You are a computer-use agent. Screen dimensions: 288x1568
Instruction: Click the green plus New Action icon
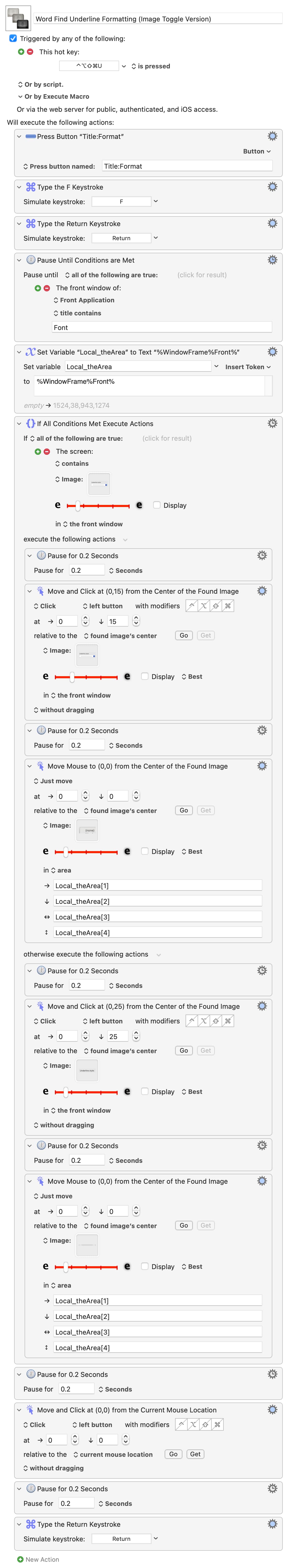pyautogui.click(x=20, y=1559)
